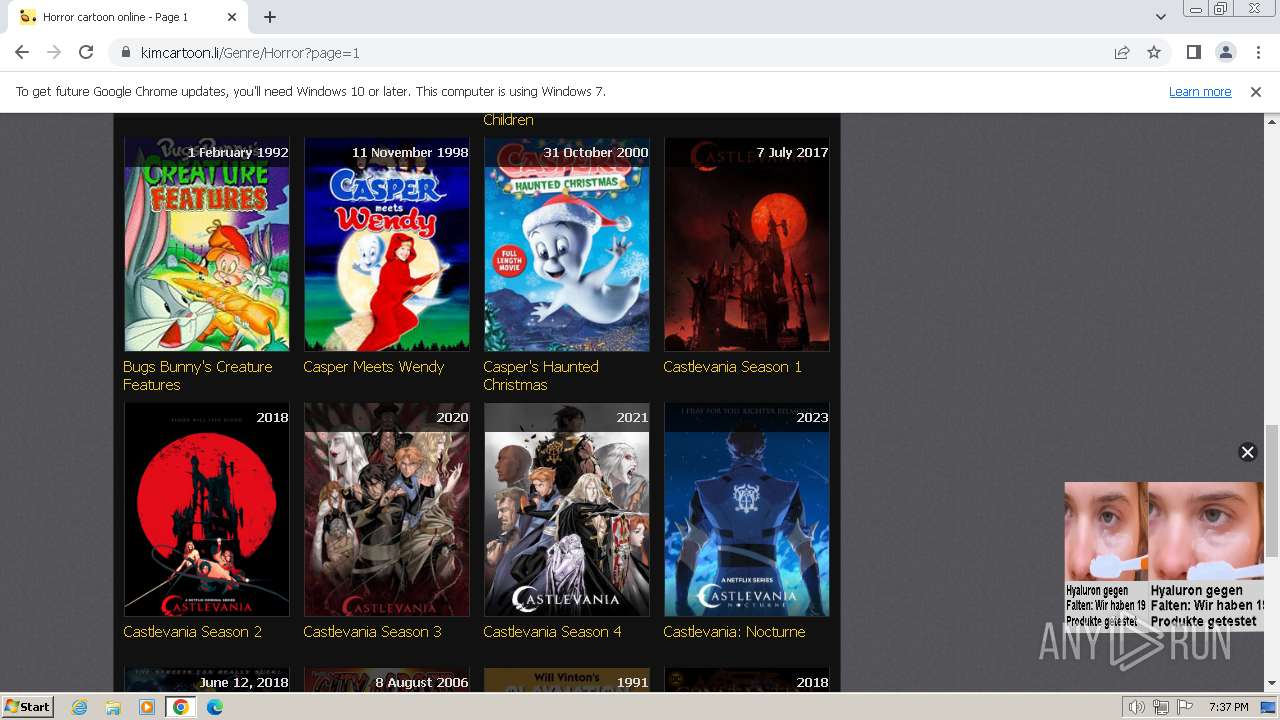Click Castlevania: Nocturne title link
1280x720 pixels.
coord(734,632)
